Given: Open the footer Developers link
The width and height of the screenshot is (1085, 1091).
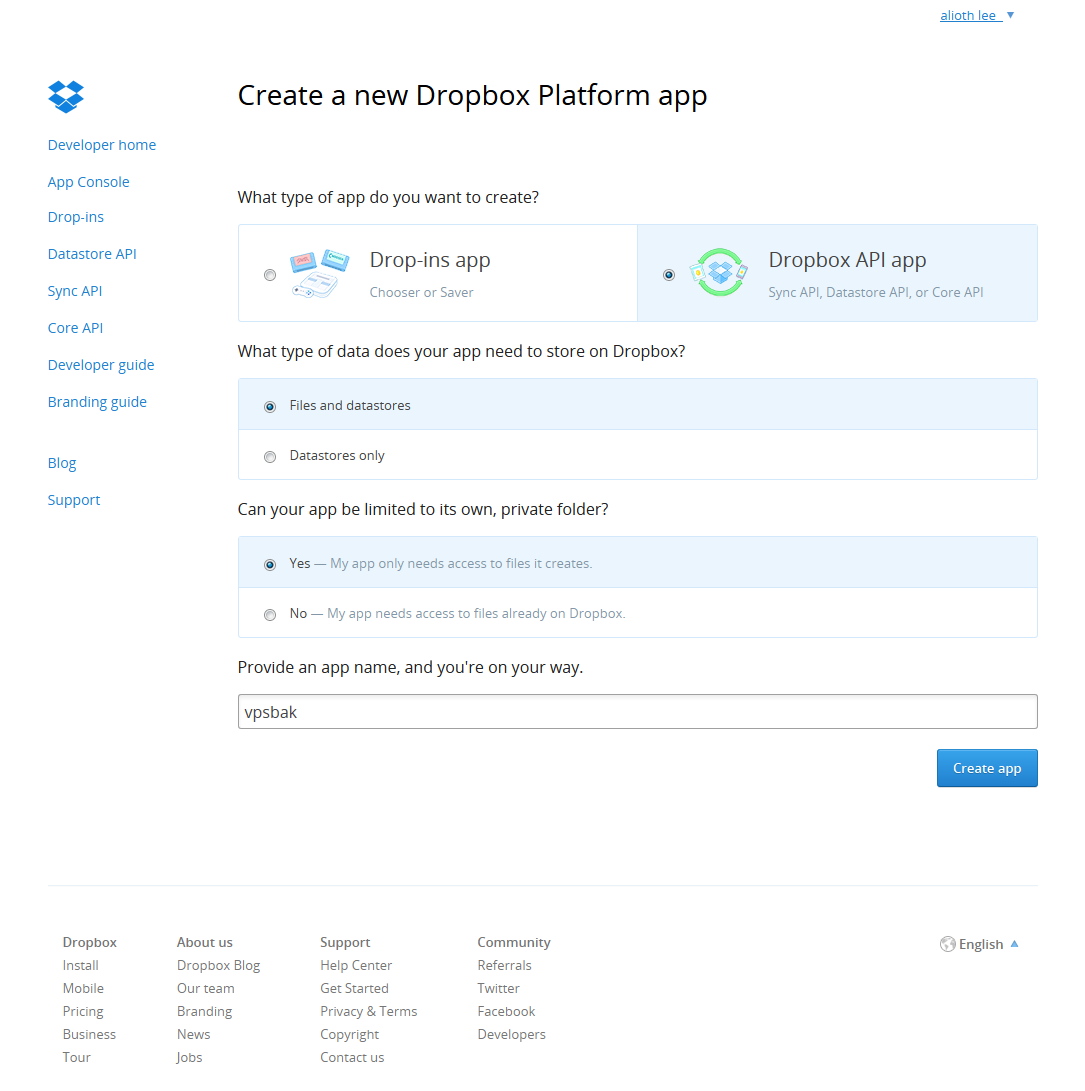Looking at the screenshot, I should [511, 1035].
